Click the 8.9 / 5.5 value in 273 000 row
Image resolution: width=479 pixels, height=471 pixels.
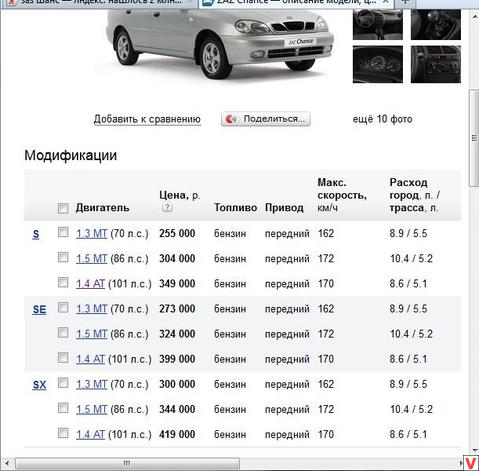[408, 309]
